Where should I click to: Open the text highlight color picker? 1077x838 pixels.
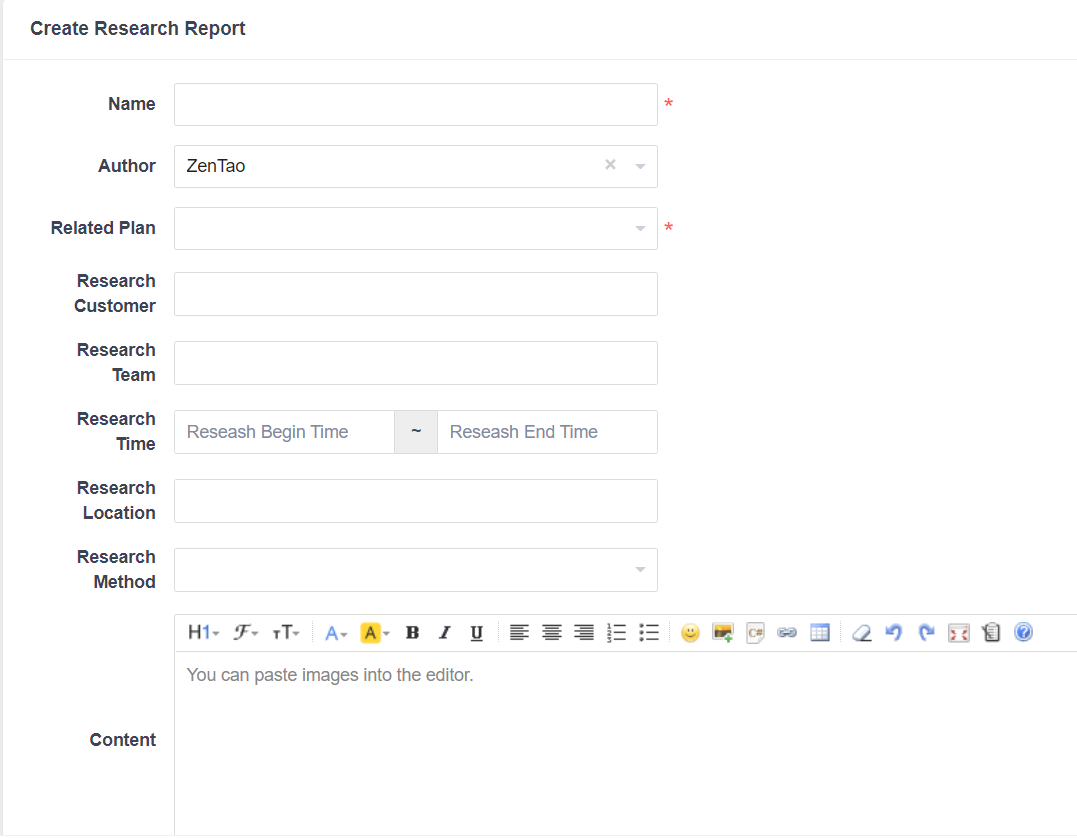pyautogui.click(x=375, y=633)
